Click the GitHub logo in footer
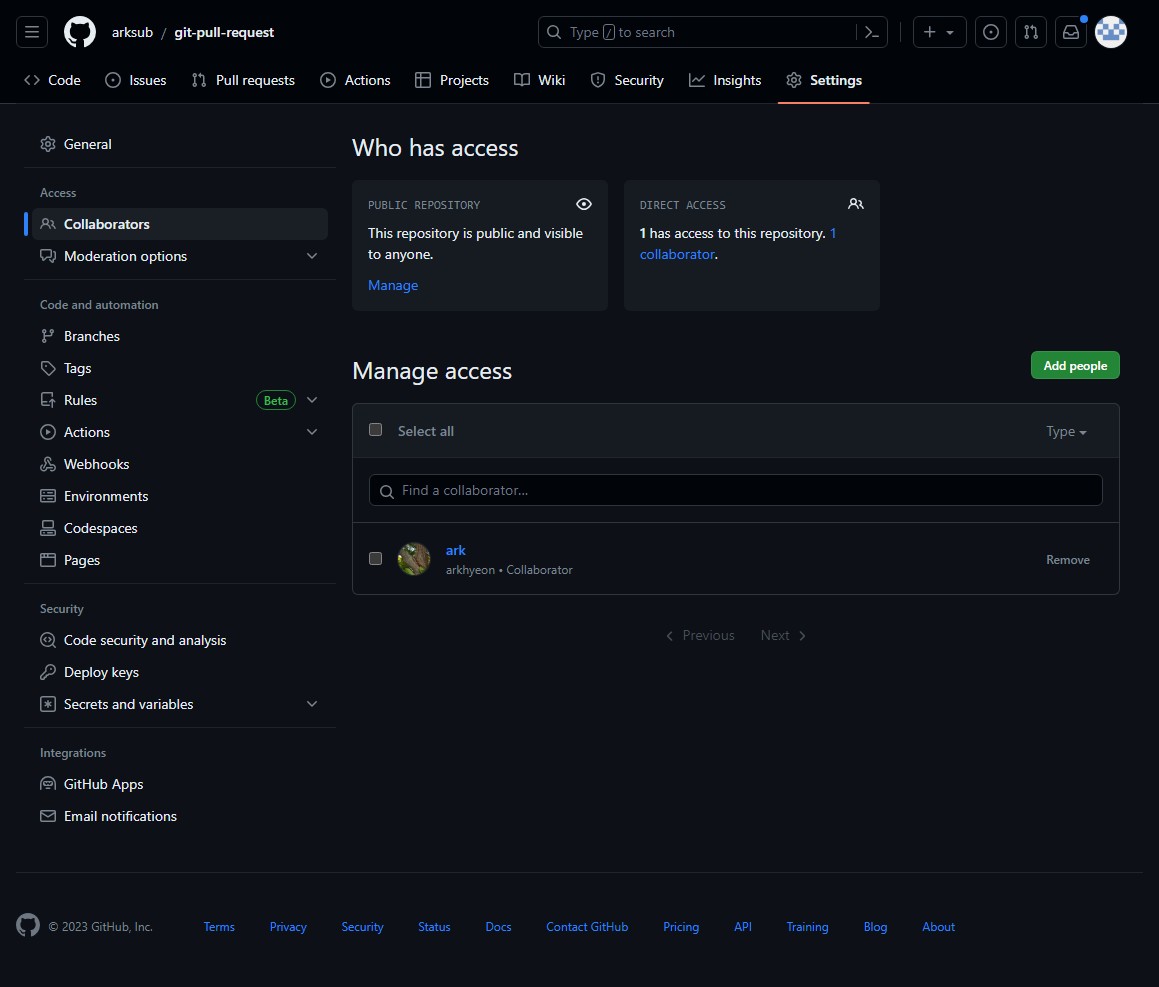Image resolution: width=1159 pixels, height=987 pixels. click(x=28, y=926)
